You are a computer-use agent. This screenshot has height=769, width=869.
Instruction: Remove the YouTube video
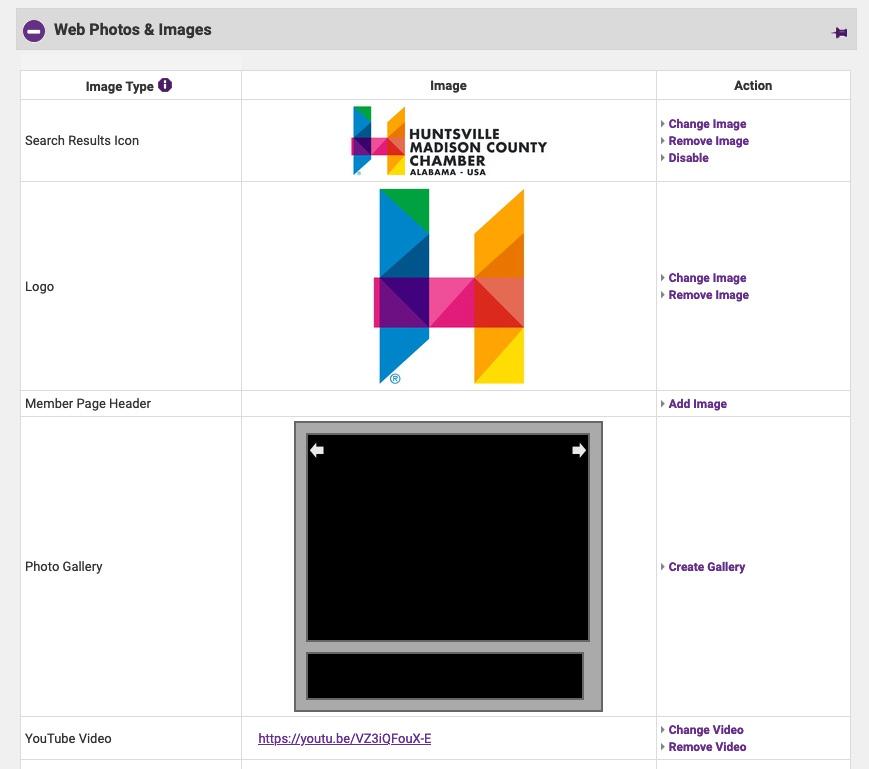click(x=707, y=747)
